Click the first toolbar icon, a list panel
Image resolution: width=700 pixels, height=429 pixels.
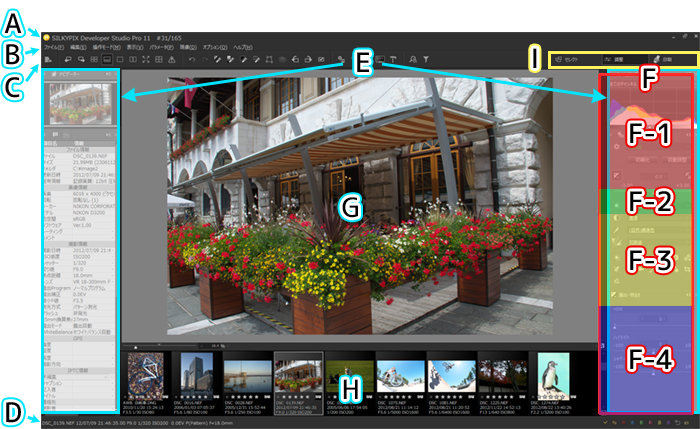tap(48, 59)
